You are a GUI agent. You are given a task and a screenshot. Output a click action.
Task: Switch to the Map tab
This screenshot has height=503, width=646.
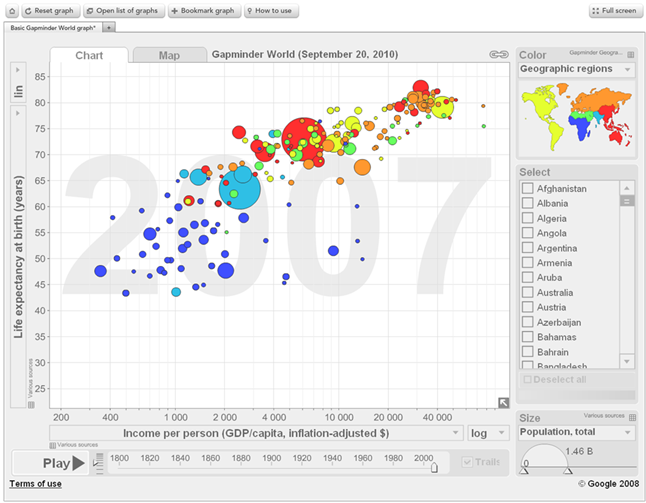point(169,55)
